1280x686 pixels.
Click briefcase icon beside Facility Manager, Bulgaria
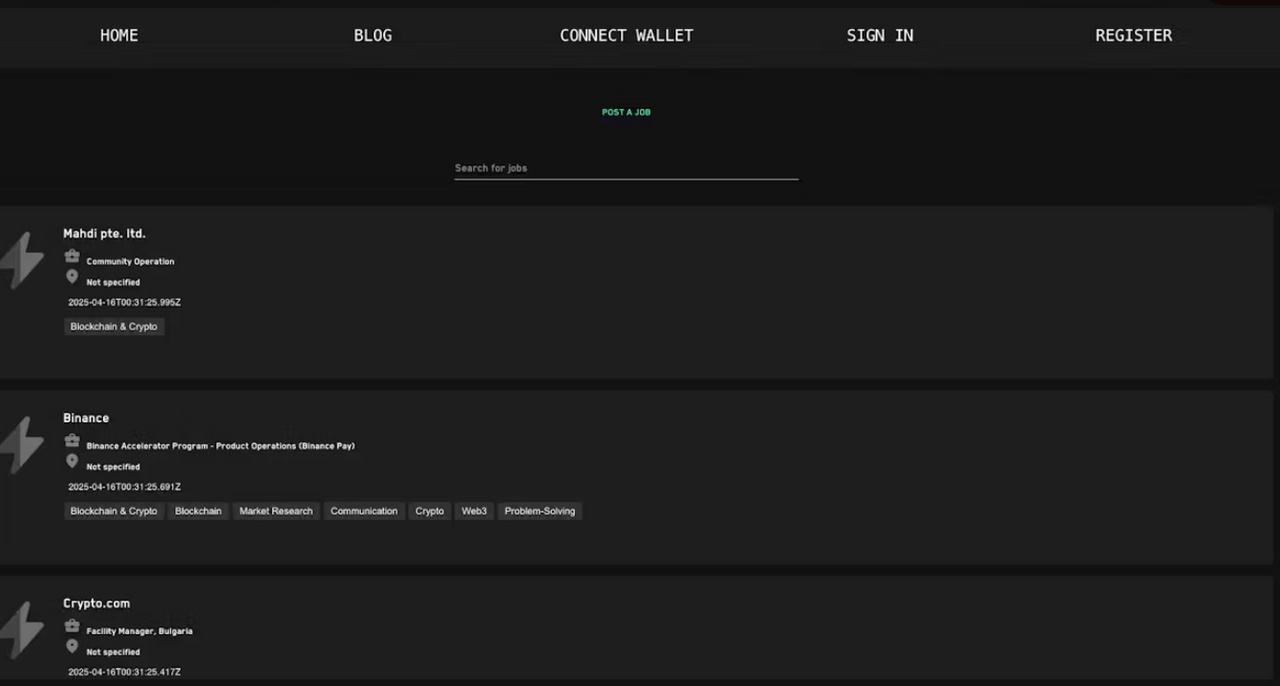tap(72, 626)
